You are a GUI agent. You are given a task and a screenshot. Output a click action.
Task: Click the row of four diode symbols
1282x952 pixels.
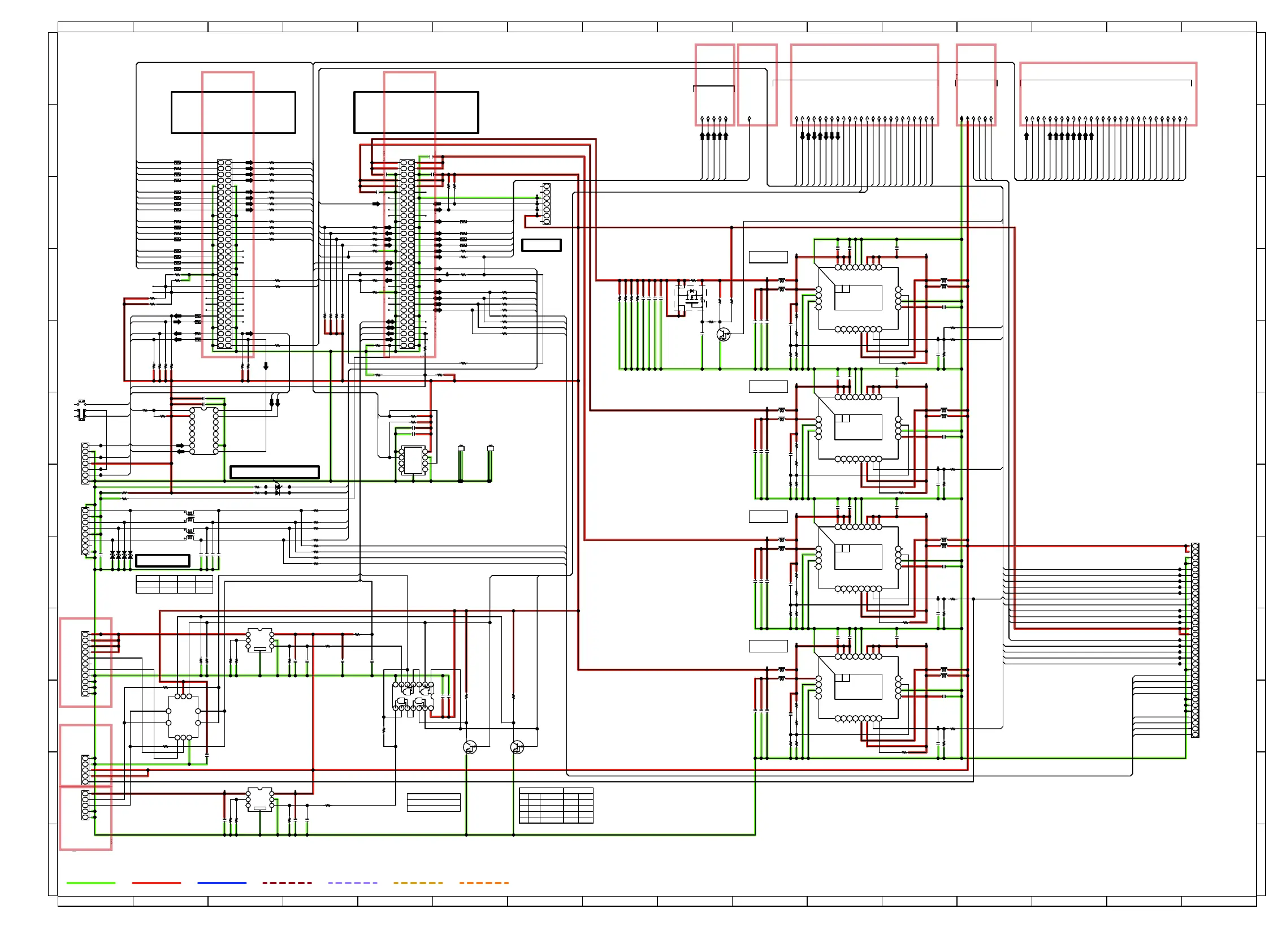coord(121,555)
